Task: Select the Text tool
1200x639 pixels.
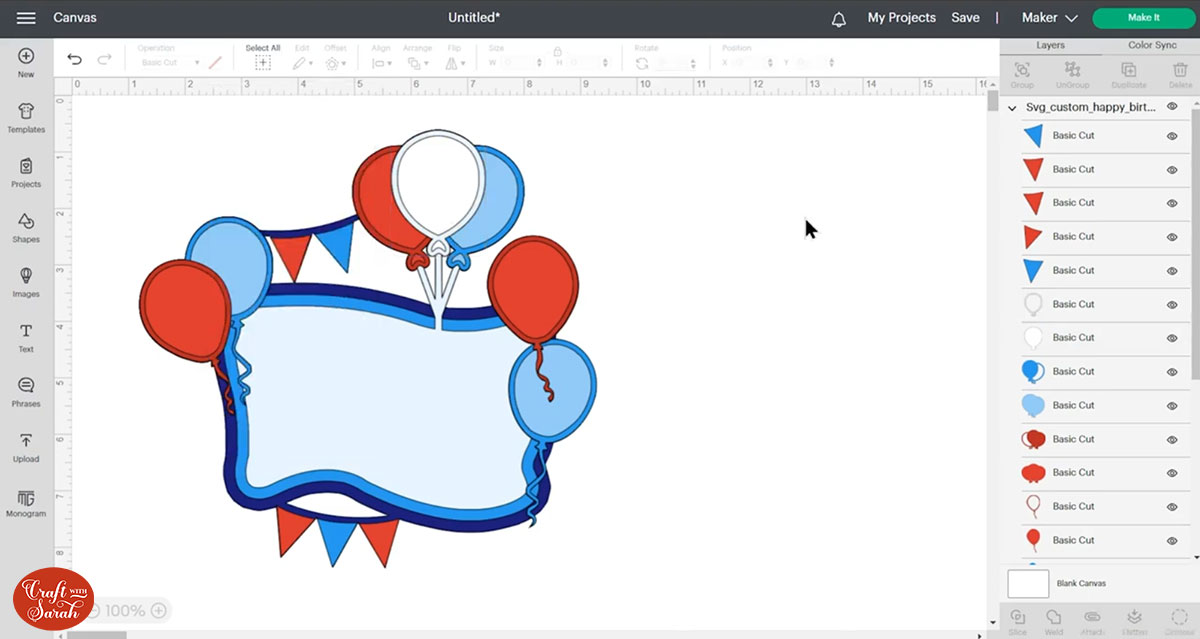Action: click(26, 337)
